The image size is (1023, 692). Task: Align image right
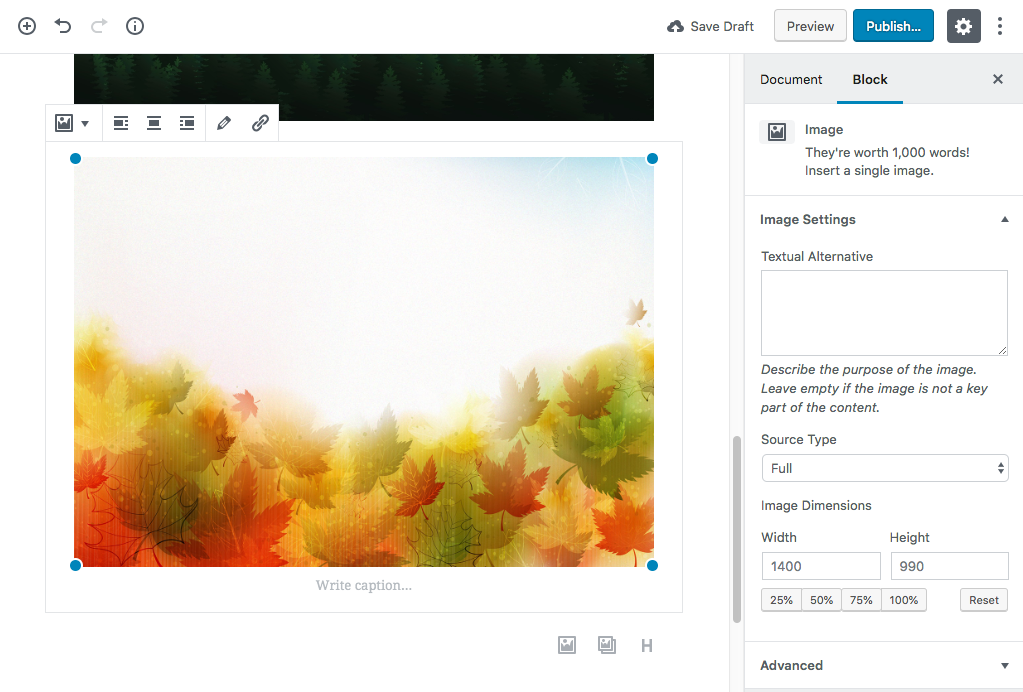pos(187,123)
